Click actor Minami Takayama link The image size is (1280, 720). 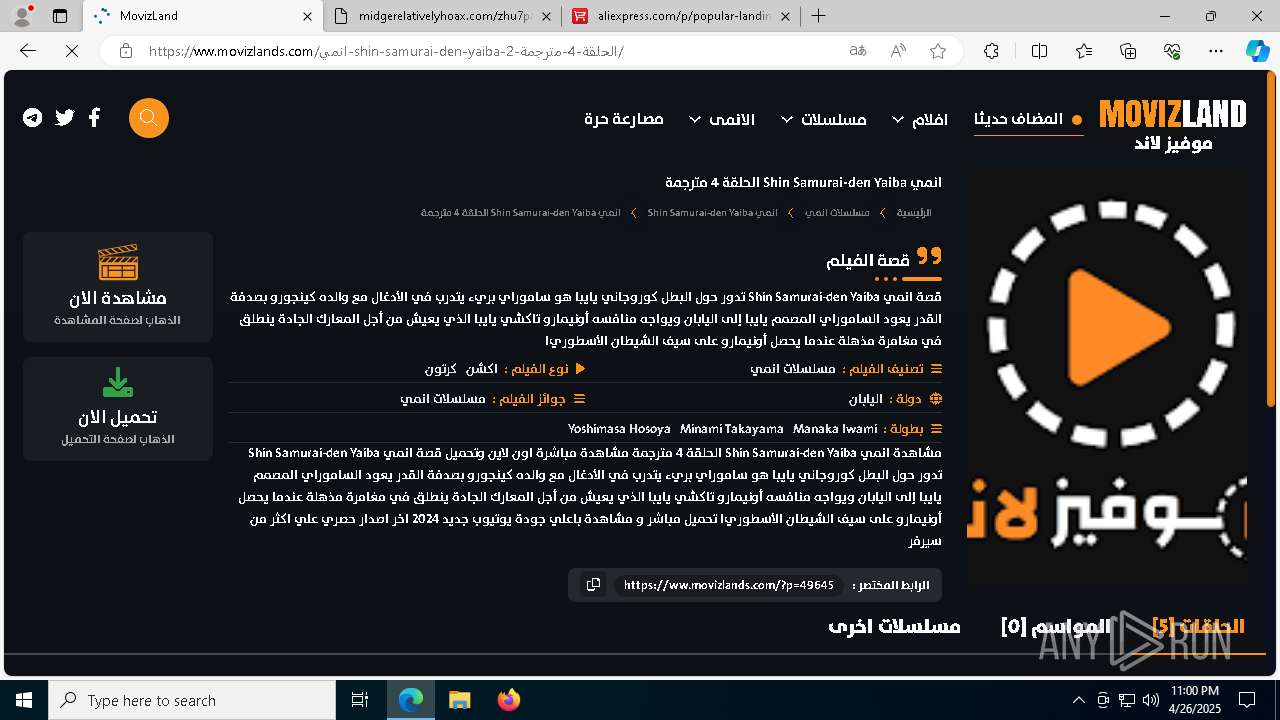[x=732, y=429]
